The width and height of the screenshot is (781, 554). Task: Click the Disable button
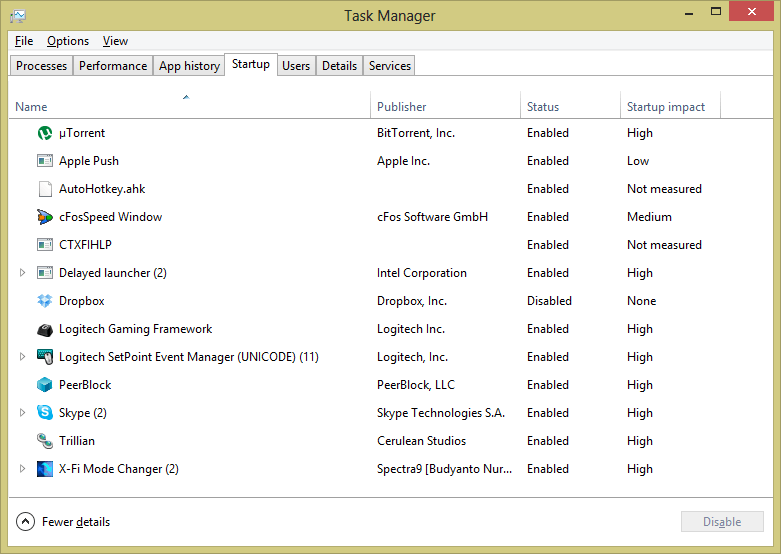722,522
